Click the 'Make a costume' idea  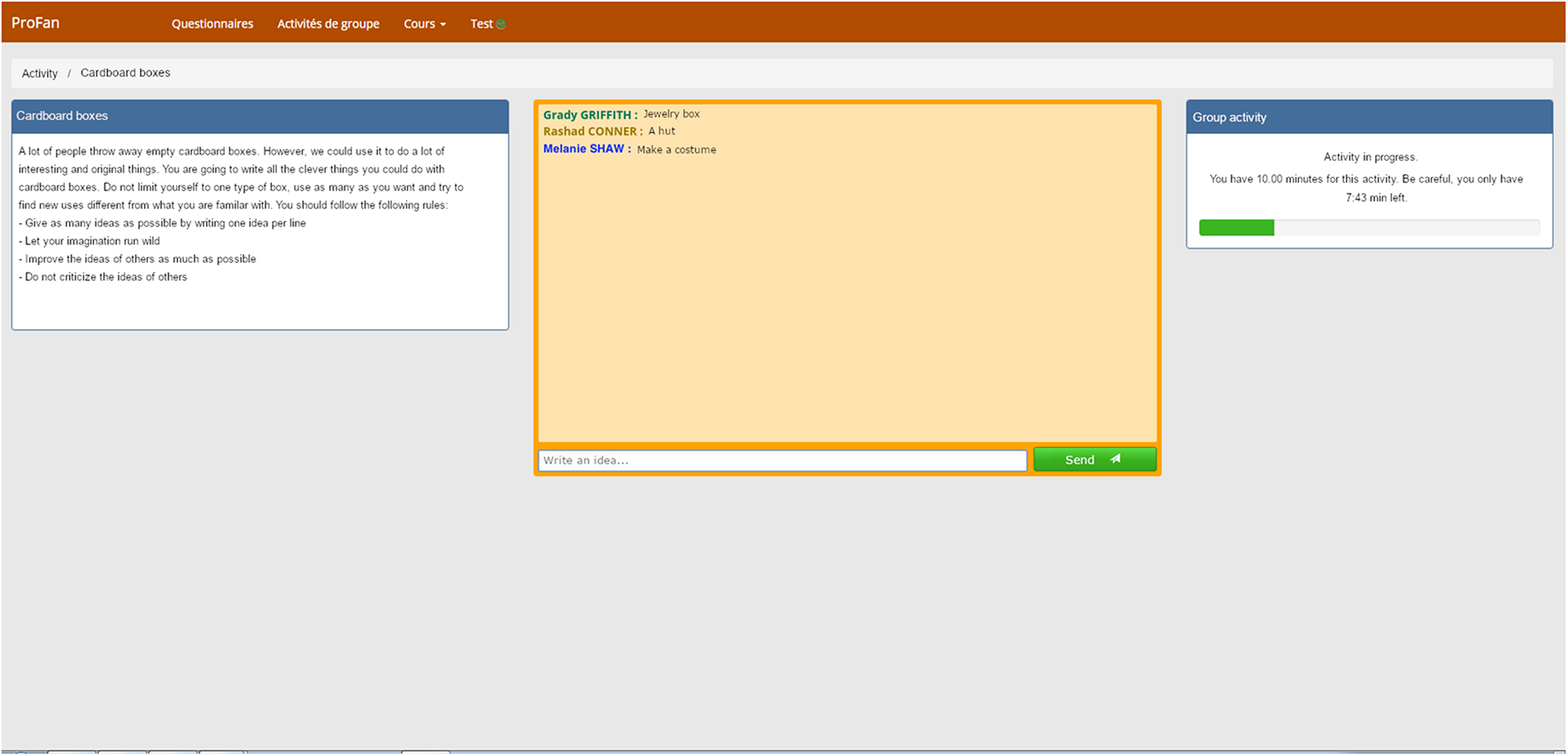677,150
